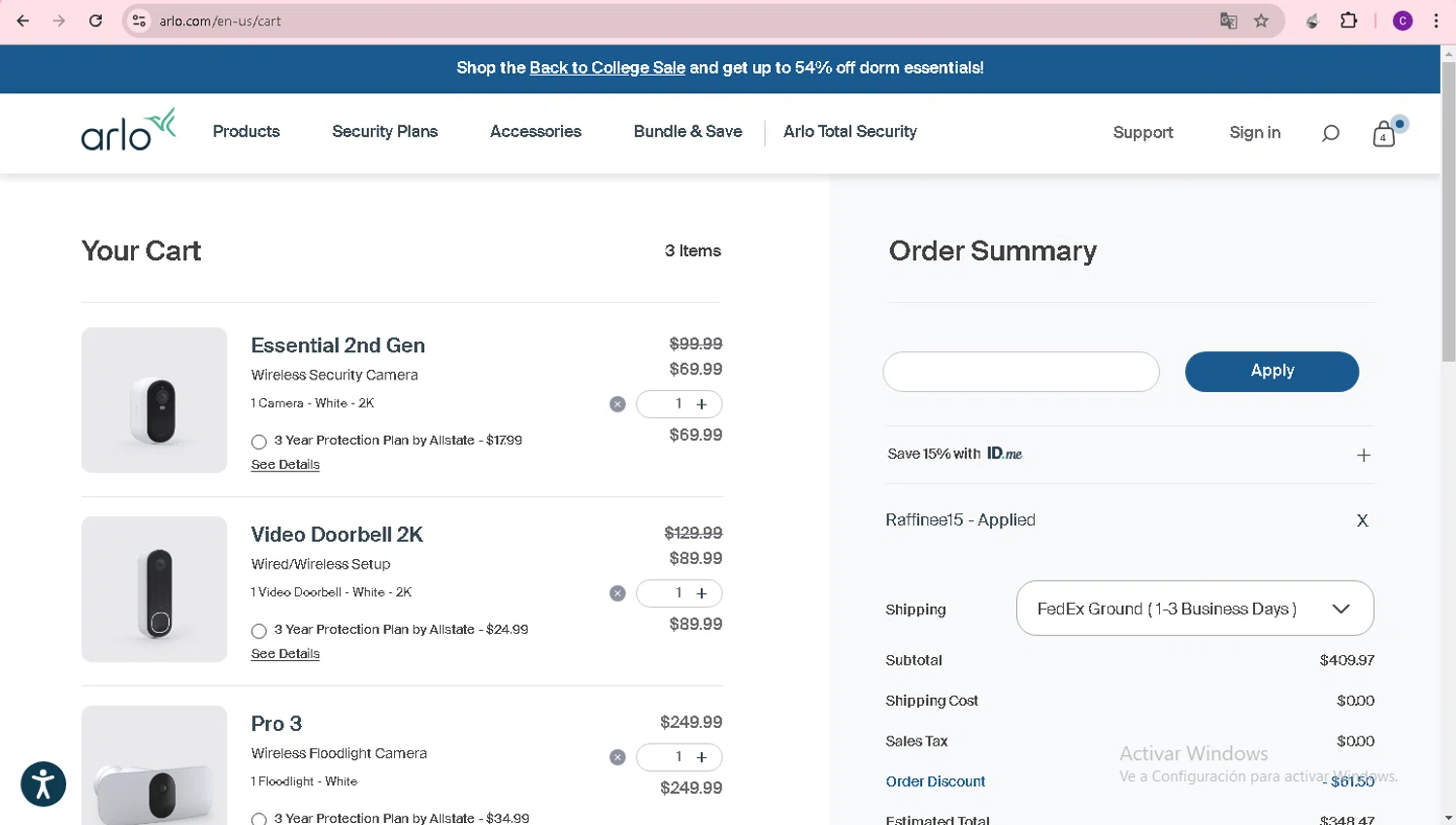This screenshot has height=825, width=1456.
Task: Remove Video Doorbell 2K from cart
Action: [x=617, y=593]
